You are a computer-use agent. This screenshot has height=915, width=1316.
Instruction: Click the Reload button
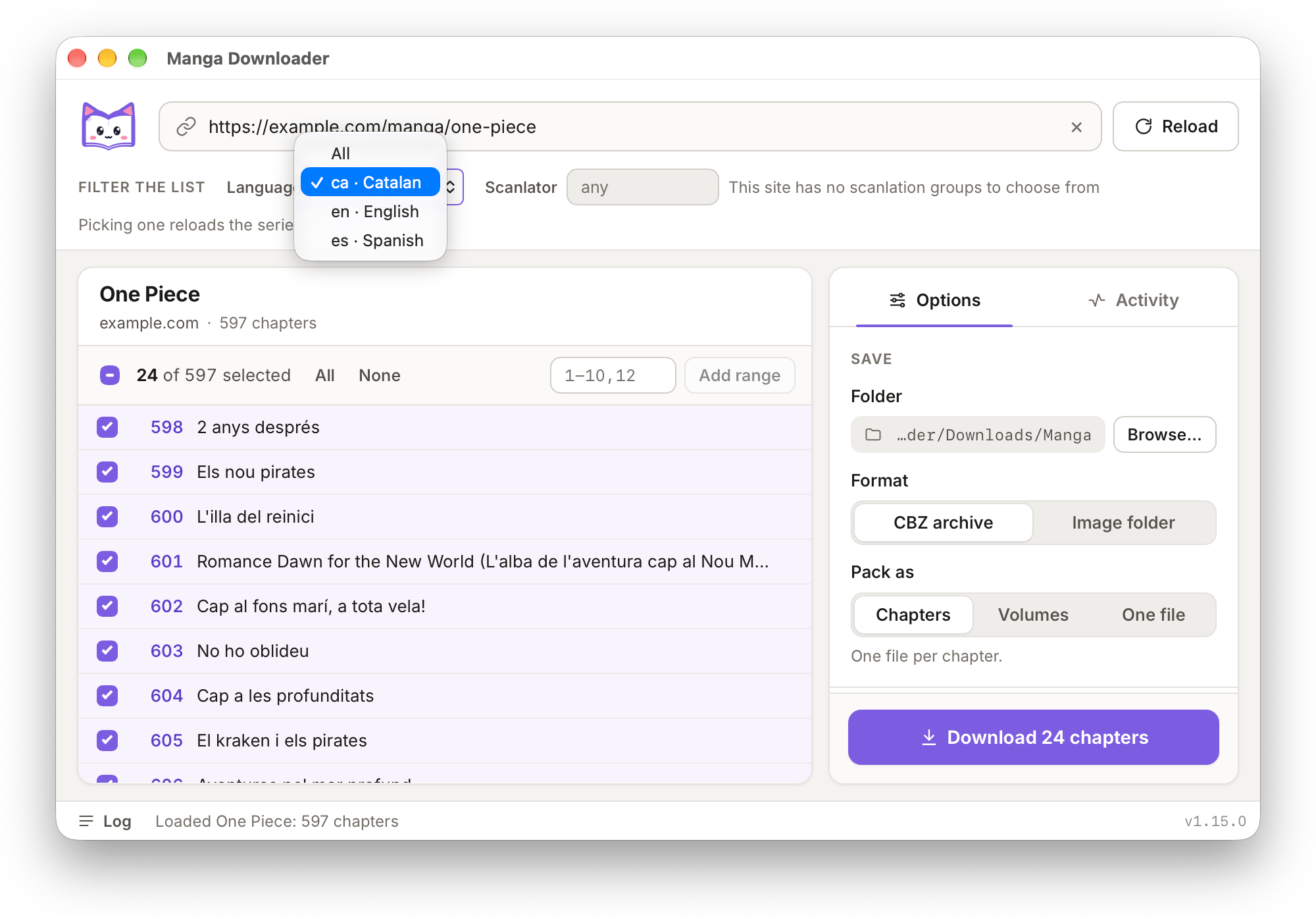[1176, 126]
